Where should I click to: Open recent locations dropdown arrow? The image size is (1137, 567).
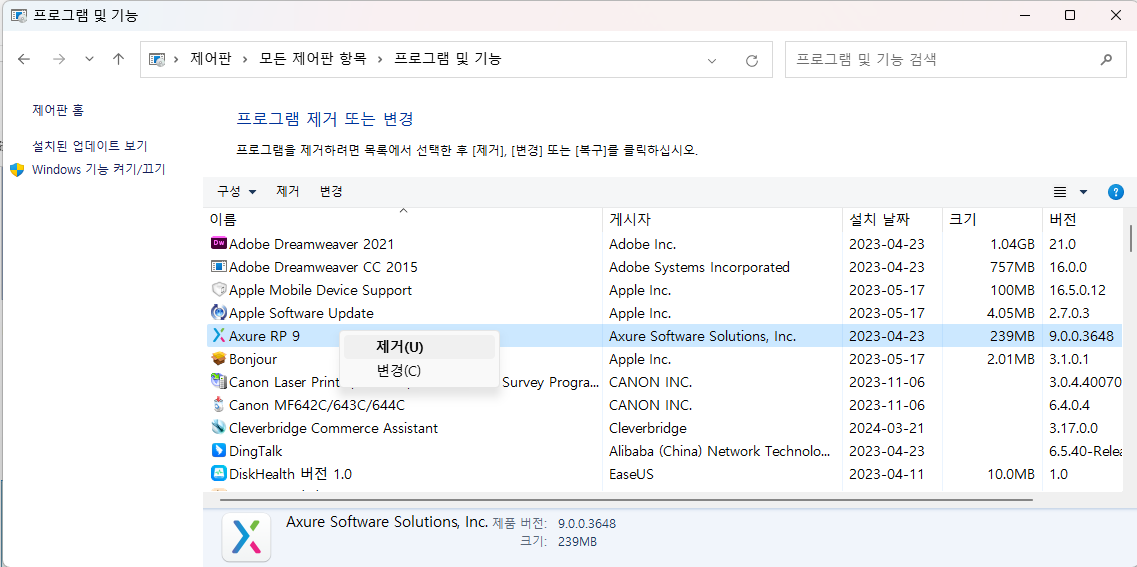point(89,59)
